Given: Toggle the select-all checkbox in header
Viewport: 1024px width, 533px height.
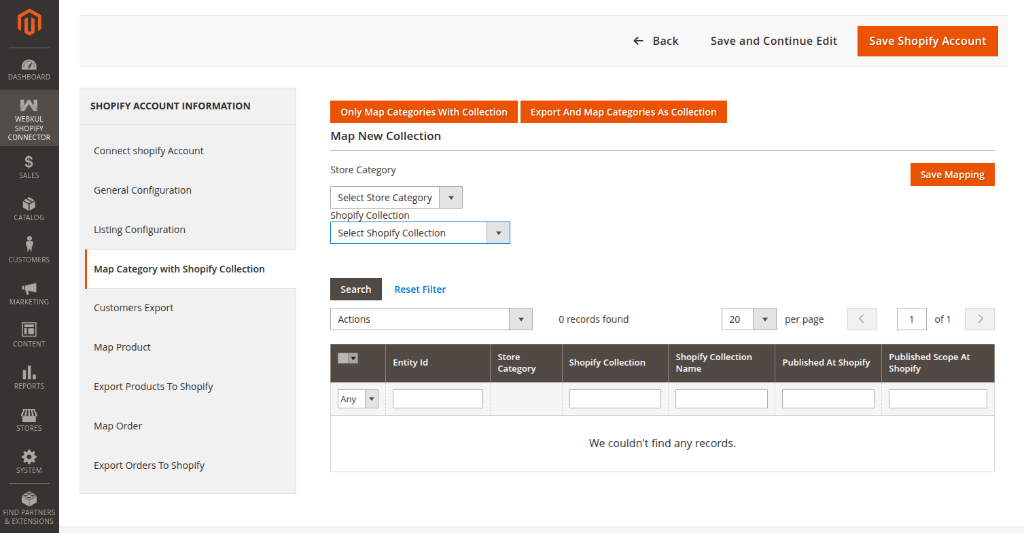Looking at the screenshot, I should tap(347, 358).
